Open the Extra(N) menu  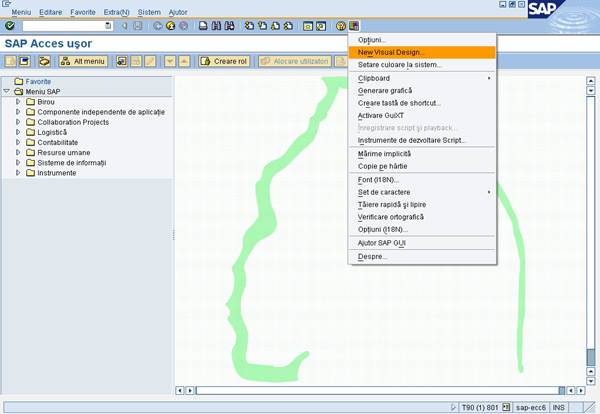click(116, 12)
